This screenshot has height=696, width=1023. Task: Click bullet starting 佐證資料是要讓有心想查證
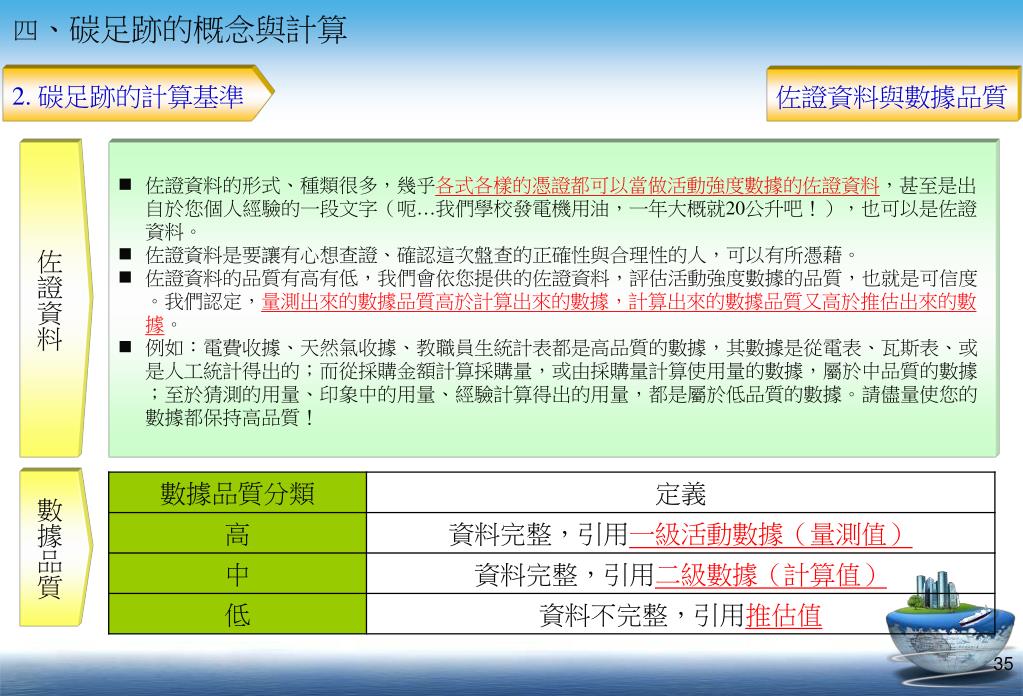(500, 254)
